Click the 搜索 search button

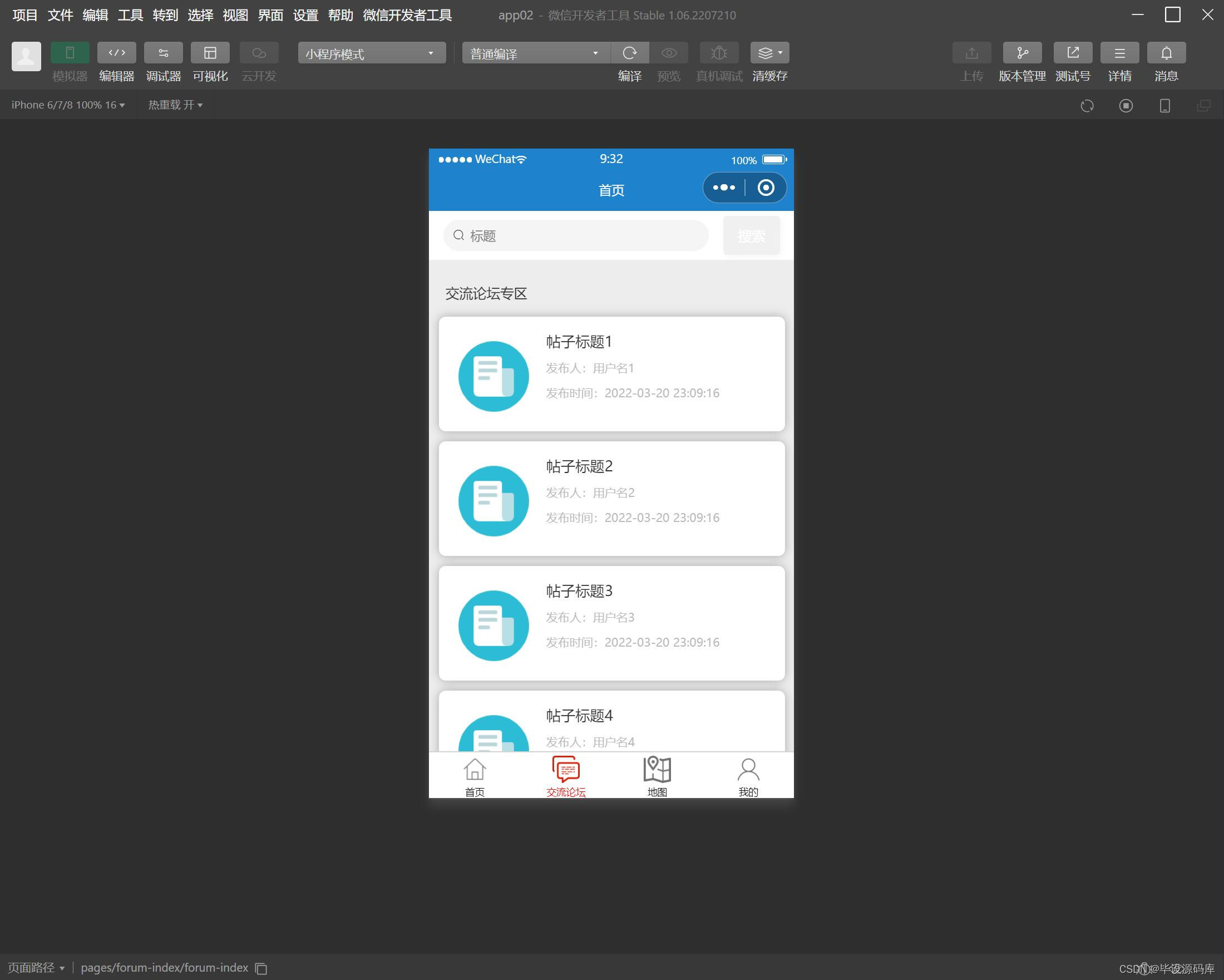(751, 235)
